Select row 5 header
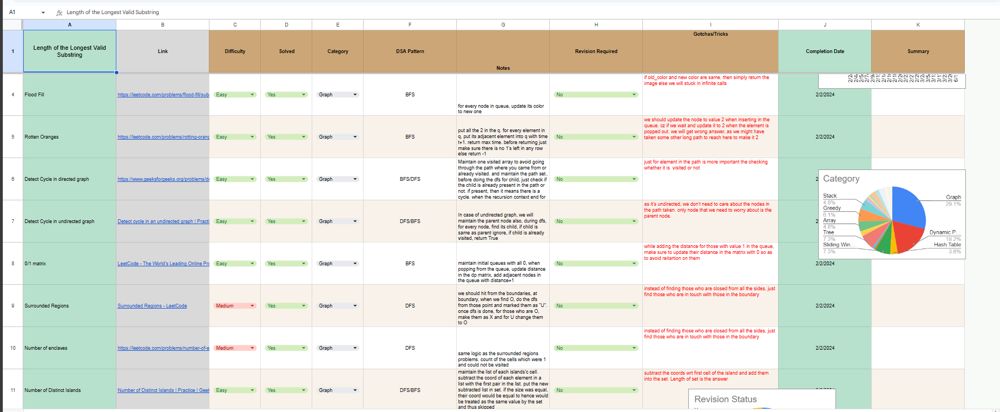1000x412 pixels. 11,137
